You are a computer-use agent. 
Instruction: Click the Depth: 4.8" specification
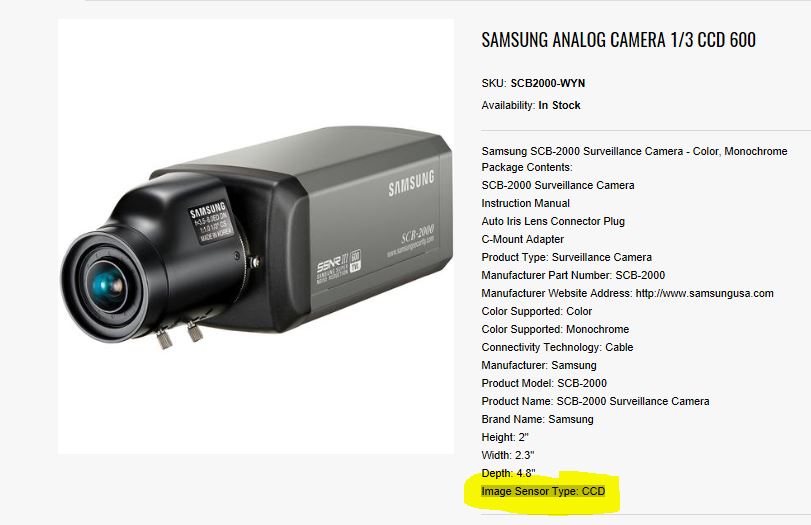[x=508, y=473]
